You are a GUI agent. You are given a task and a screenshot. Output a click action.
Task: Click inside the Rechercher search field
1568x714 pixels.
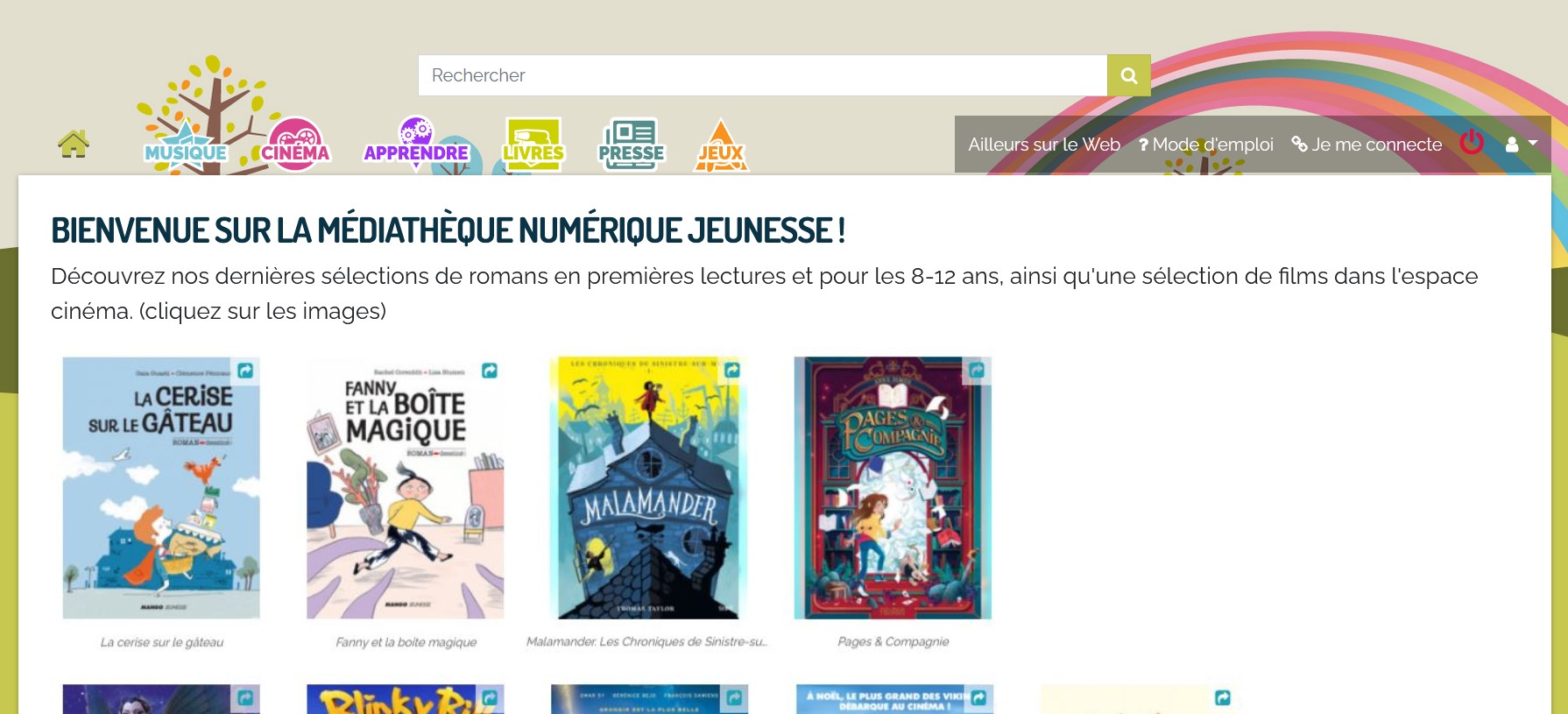point(762,75)
